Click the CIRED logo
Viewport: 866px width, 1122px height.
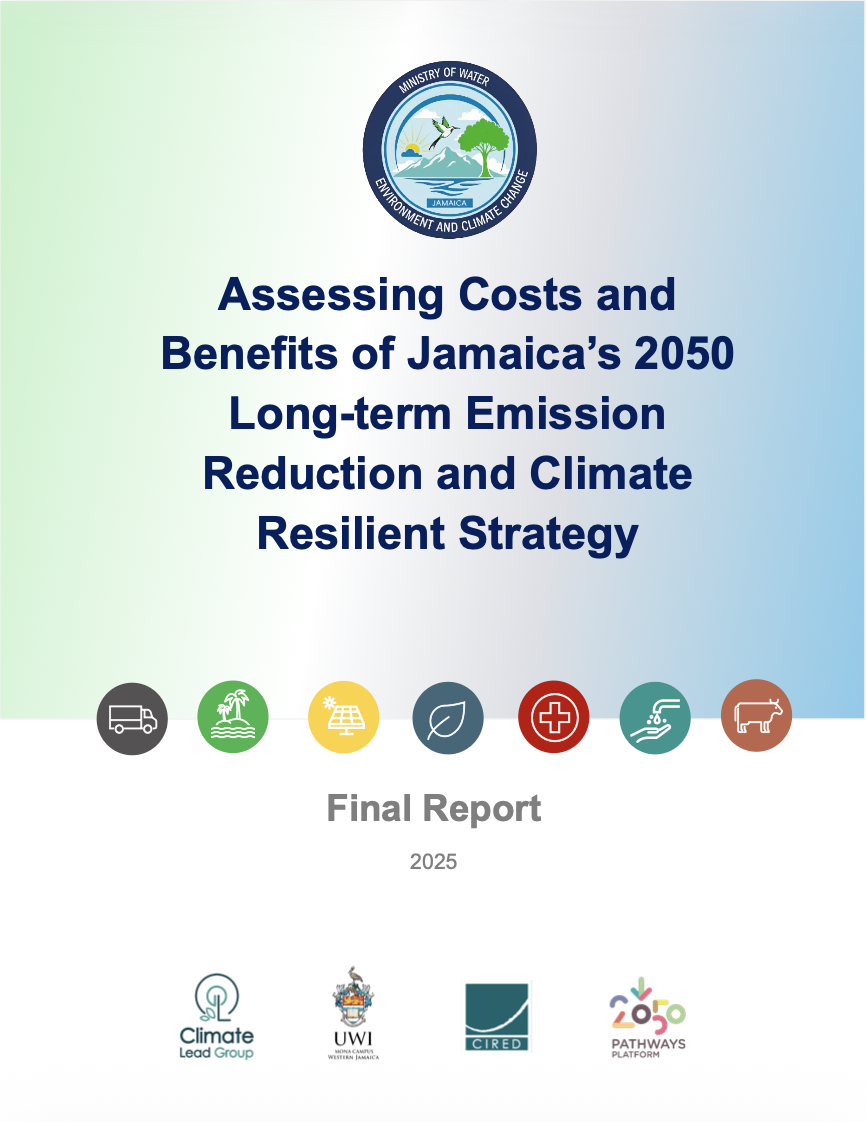click(x=497, y=1017)
